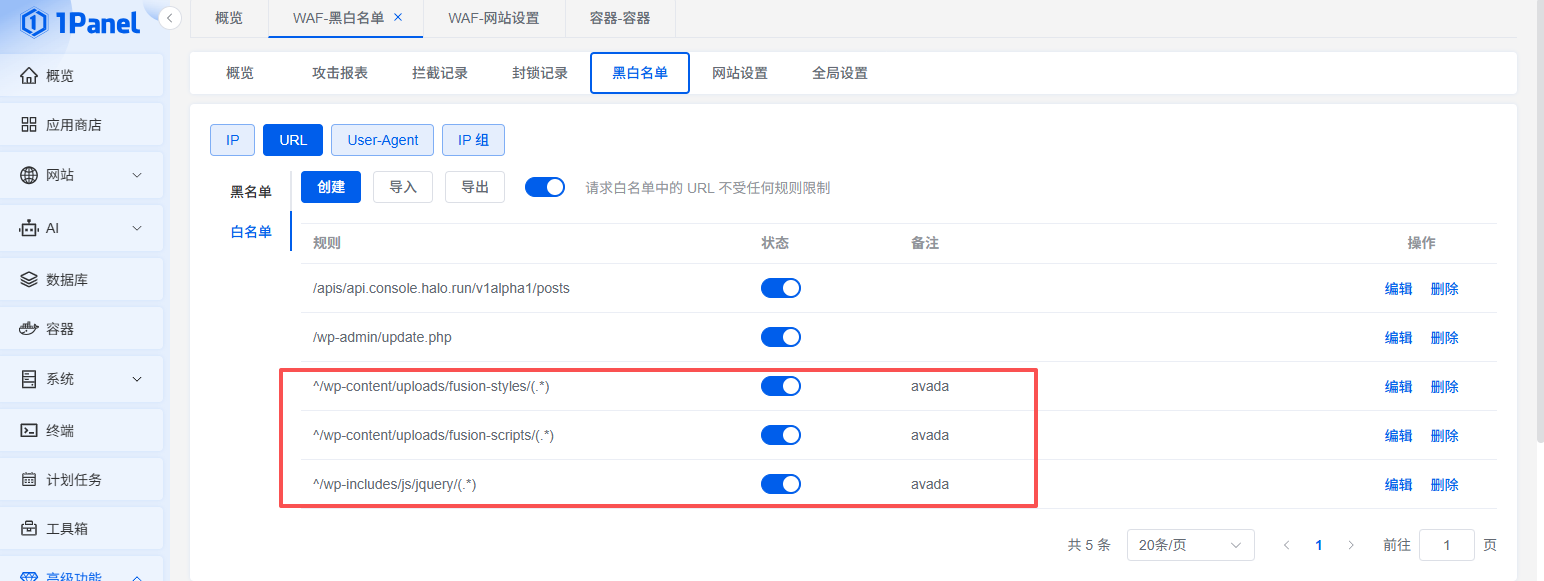Select the 黑白名单 tab
This screenshot has width=1544, height=581.
pos(640,73)
